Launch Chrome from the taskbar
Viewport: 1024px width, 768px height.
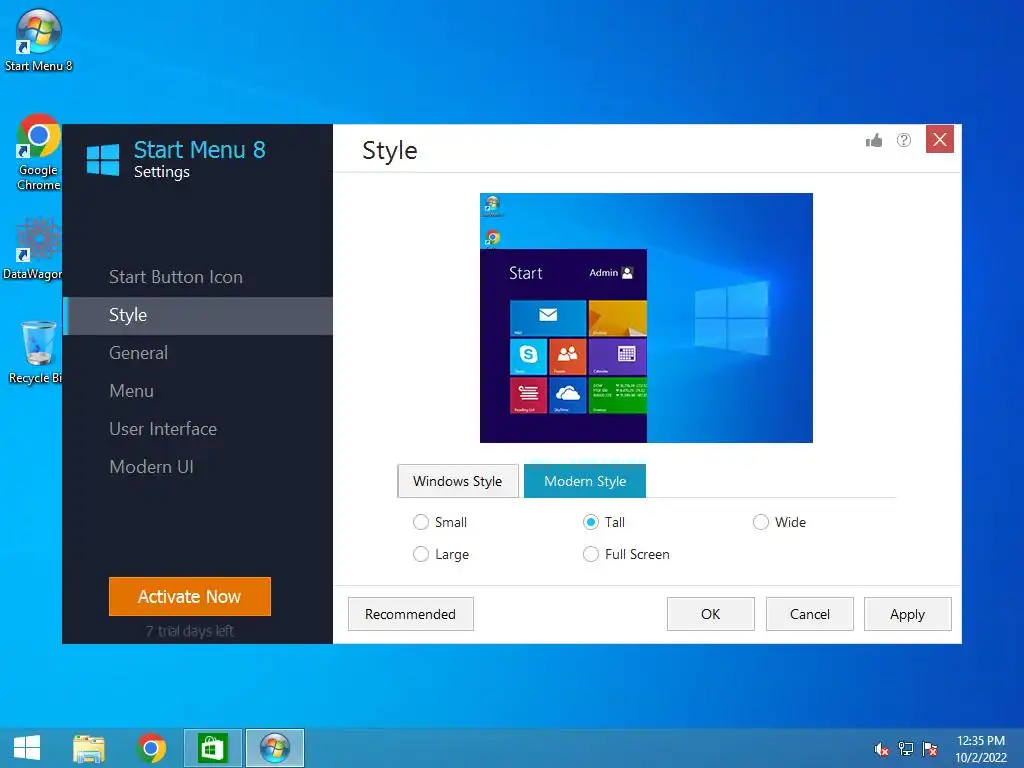pyautogui.click(x=151, y=748)
